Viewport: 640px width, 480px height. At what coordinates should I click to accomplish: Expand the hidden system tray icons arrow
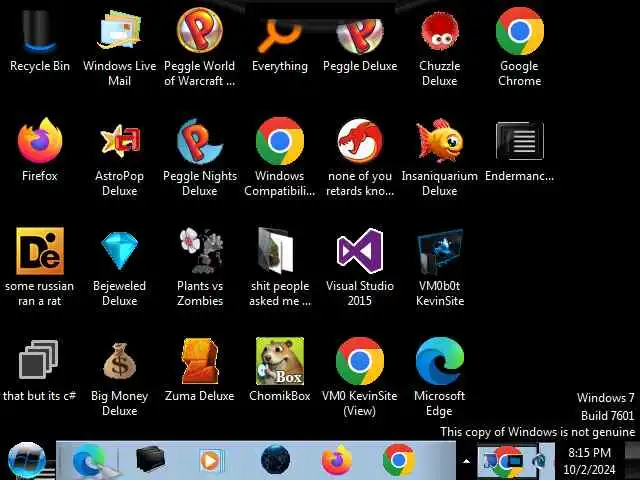pyautogui.click(x=466, y=461)
